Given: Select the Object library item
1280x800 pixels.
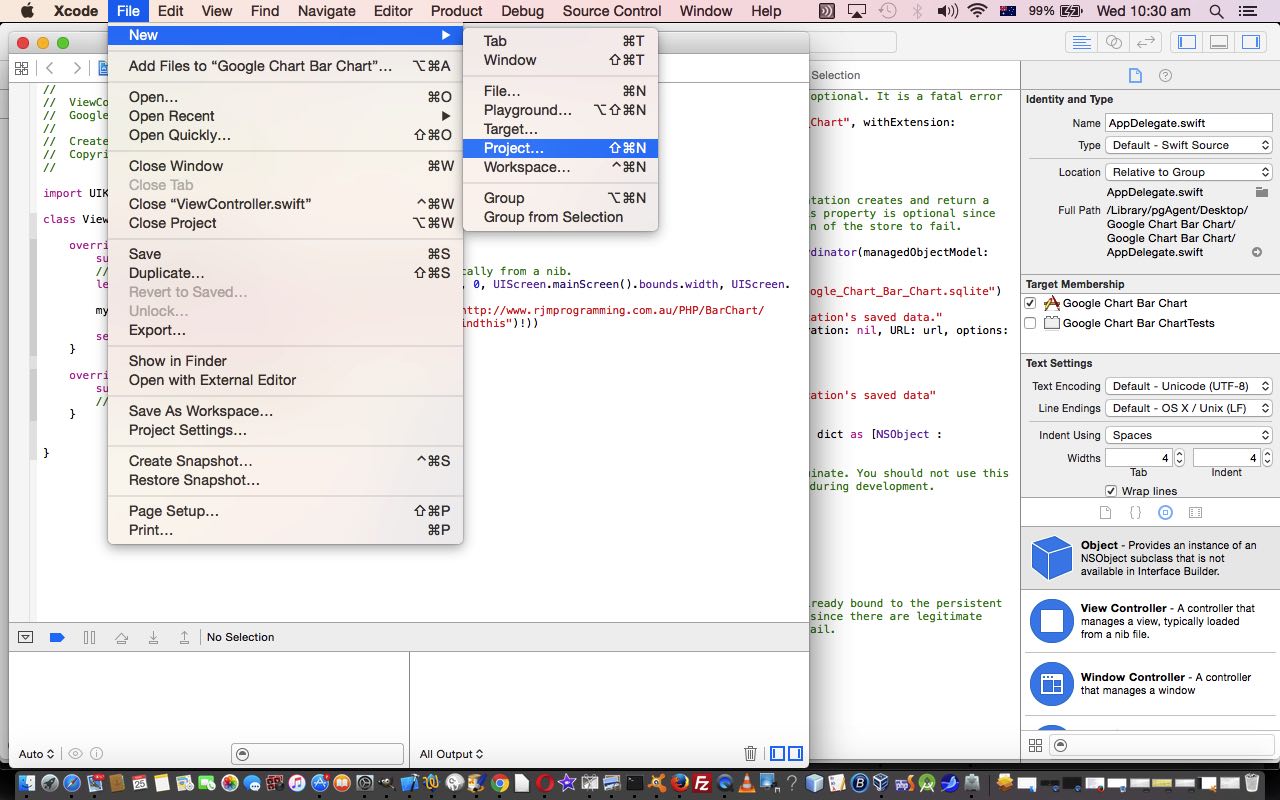Looking at the screenshot, I should point(1150,558).
